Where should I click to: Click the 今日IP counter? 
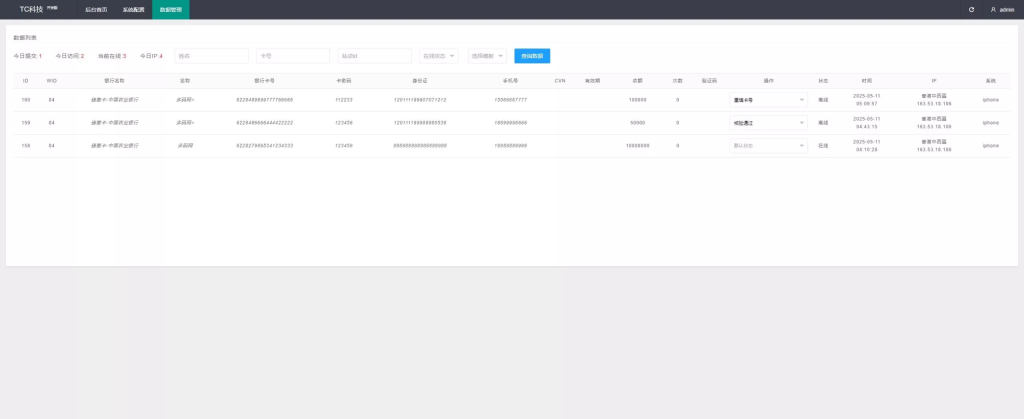pos(151,56)
